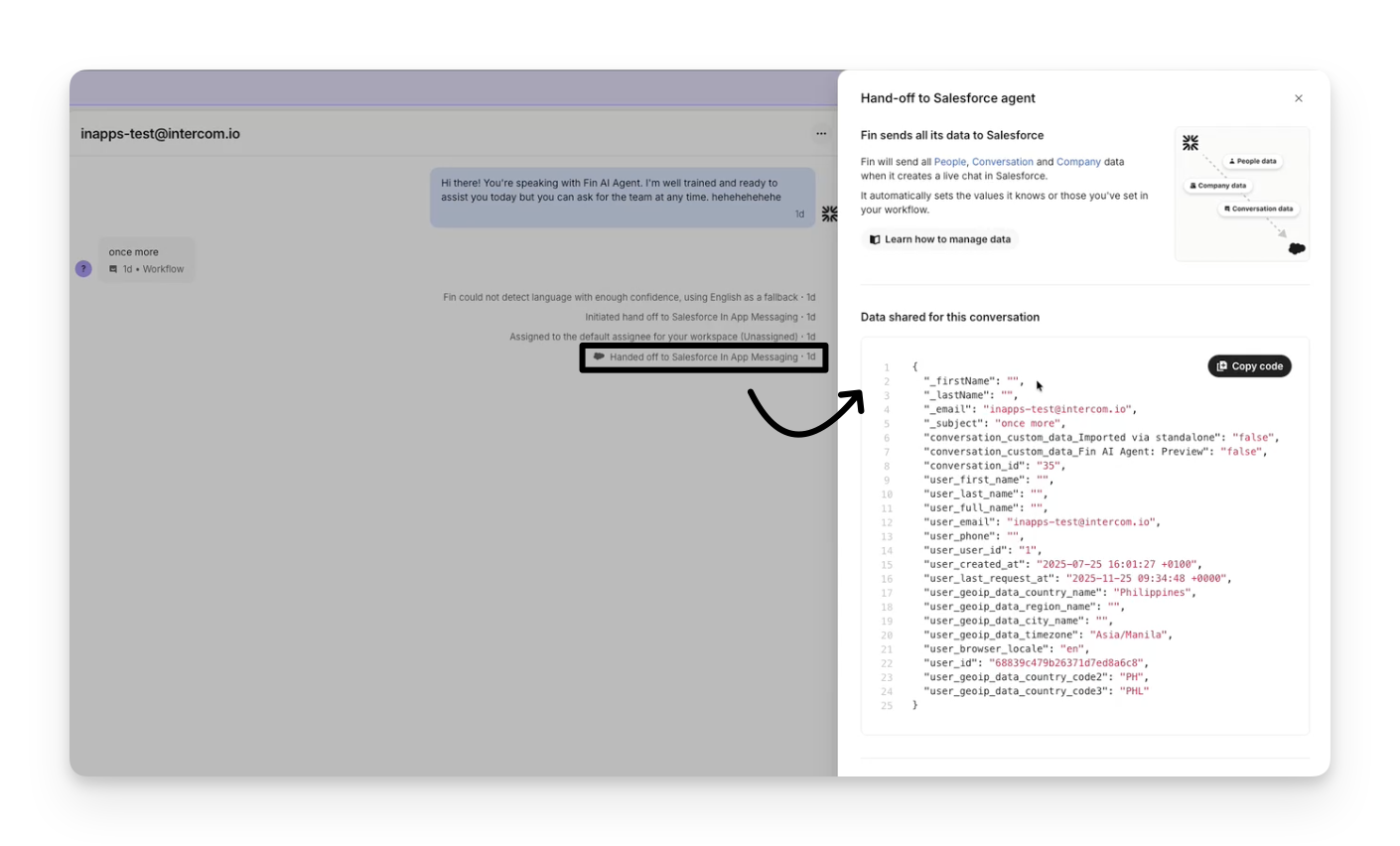Click the purple question-mark user avatar
Viewport: 1400px width, 846px height.
pos(84,269)
